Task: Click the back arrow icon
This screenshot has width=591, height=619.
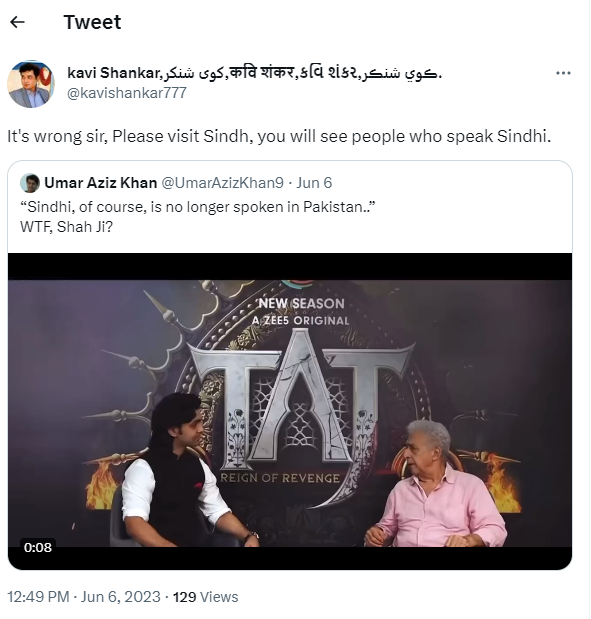Action: point(17,22)
